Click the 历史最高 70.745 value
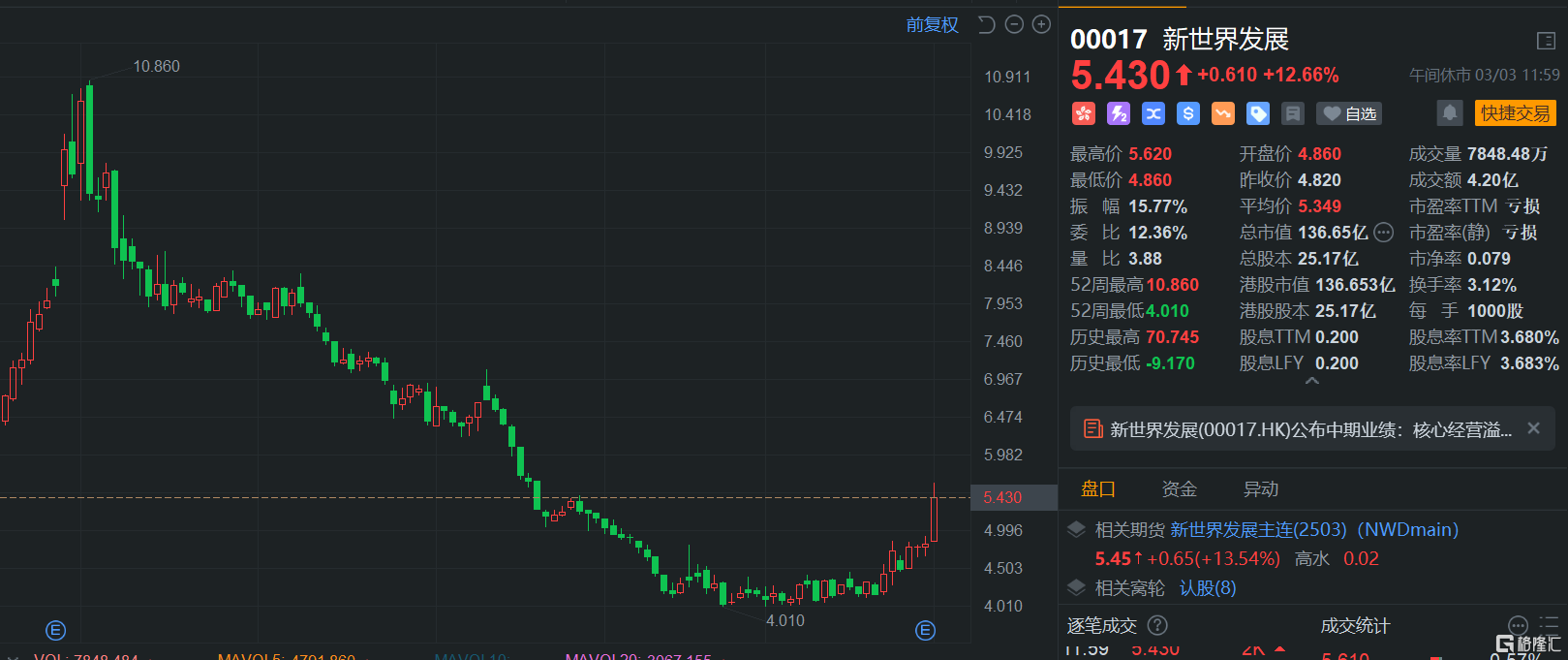Viewport: 1568px width, 660px height. tap(1172, 336)
